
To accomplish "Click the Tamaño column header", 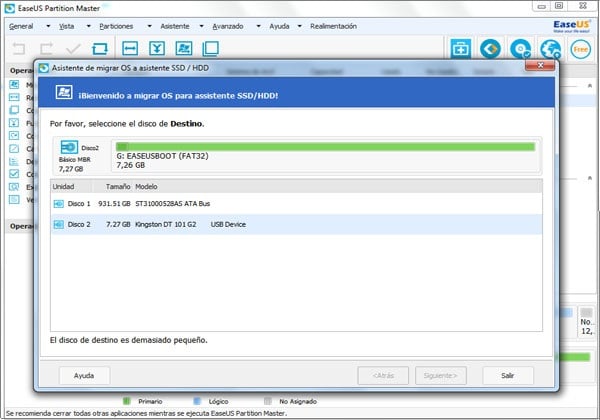I will point(112,187).
